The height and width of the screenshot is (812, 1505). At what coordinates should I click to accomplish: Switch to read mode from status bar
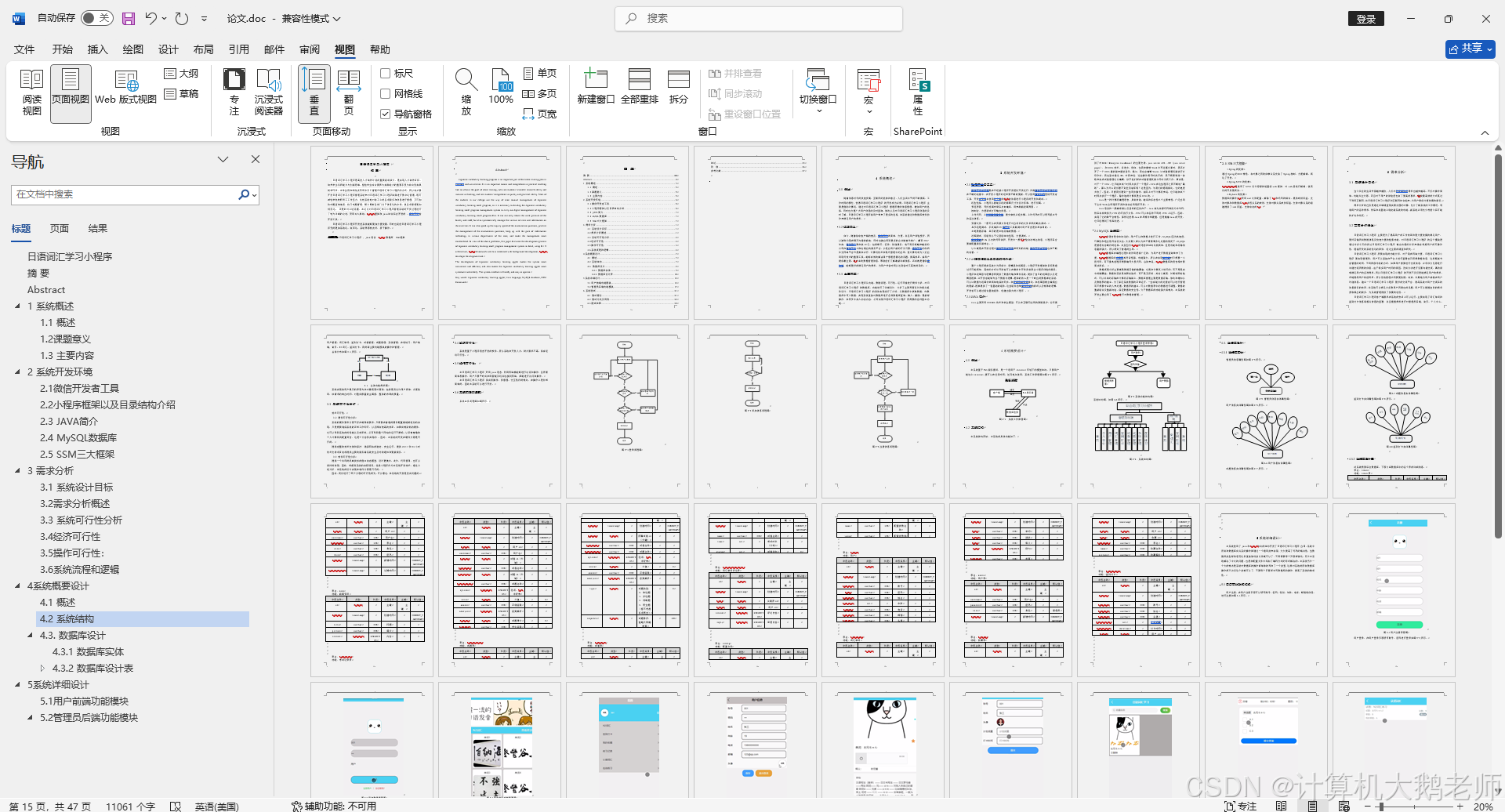tap(1281, 806)
